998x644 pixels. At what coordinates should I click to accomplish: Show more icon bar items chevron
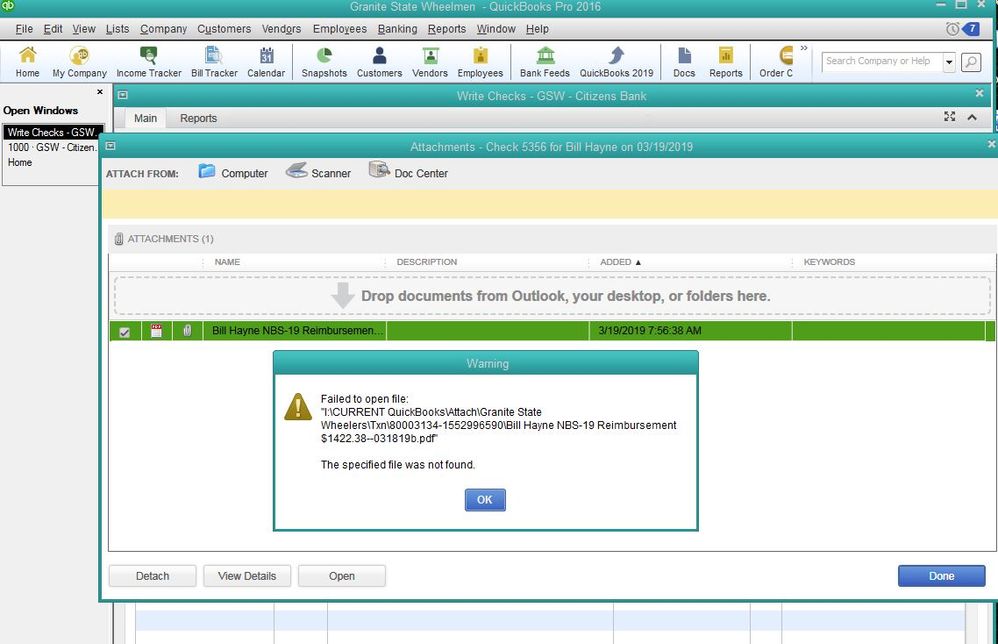[x=804, y=48]
